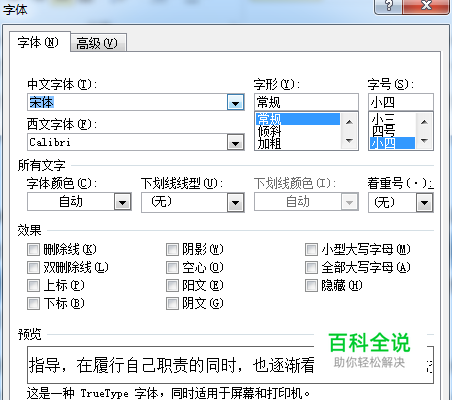Enable 小型大写字母 checkbox

311,249
